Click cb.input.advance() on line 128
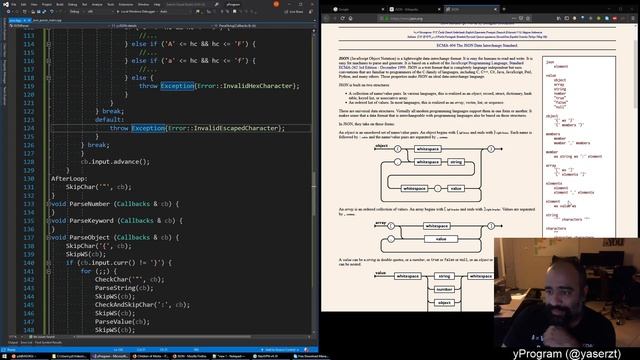The width and height of the screenshot is (640, 360). click(115, 162)
